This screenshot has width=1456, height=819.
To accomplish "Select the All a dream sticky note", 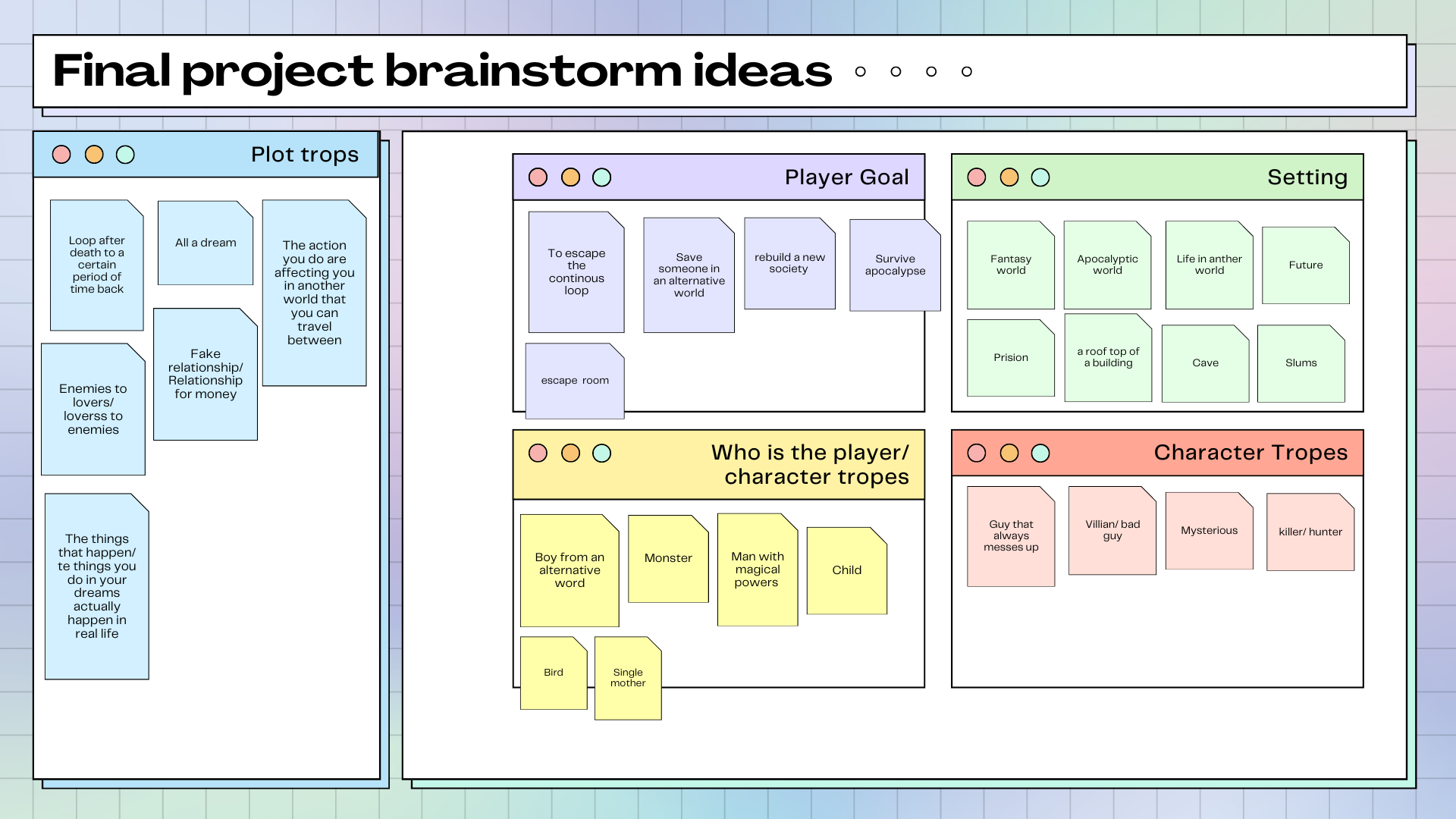I will pyautogui.click(x=205, y=243).
